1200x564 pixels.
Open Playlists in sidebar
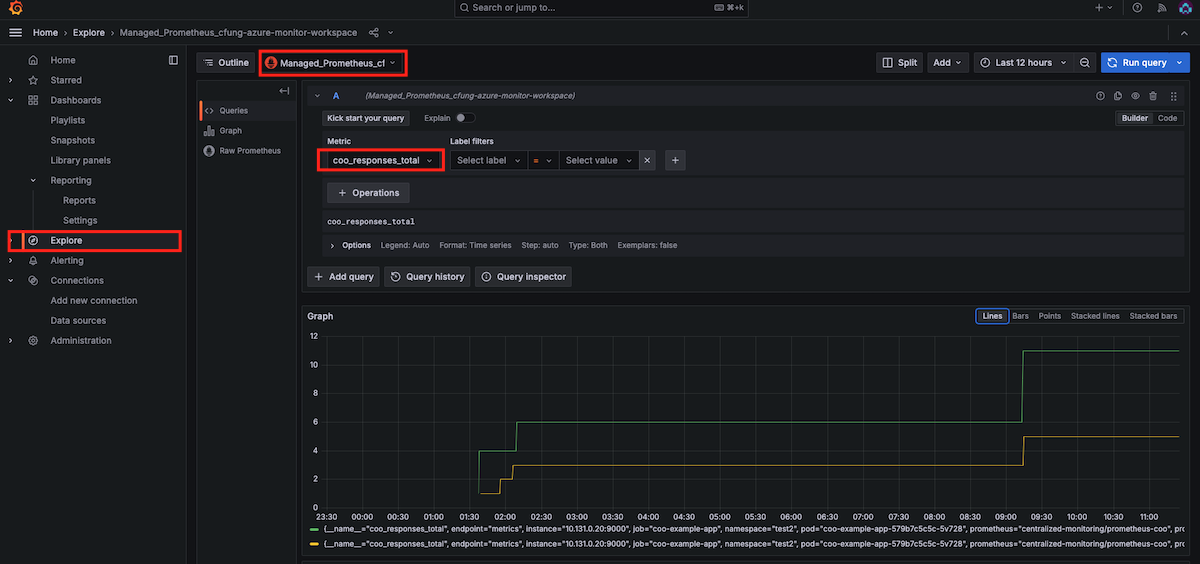pyautogui.click(x=68, y=120)
